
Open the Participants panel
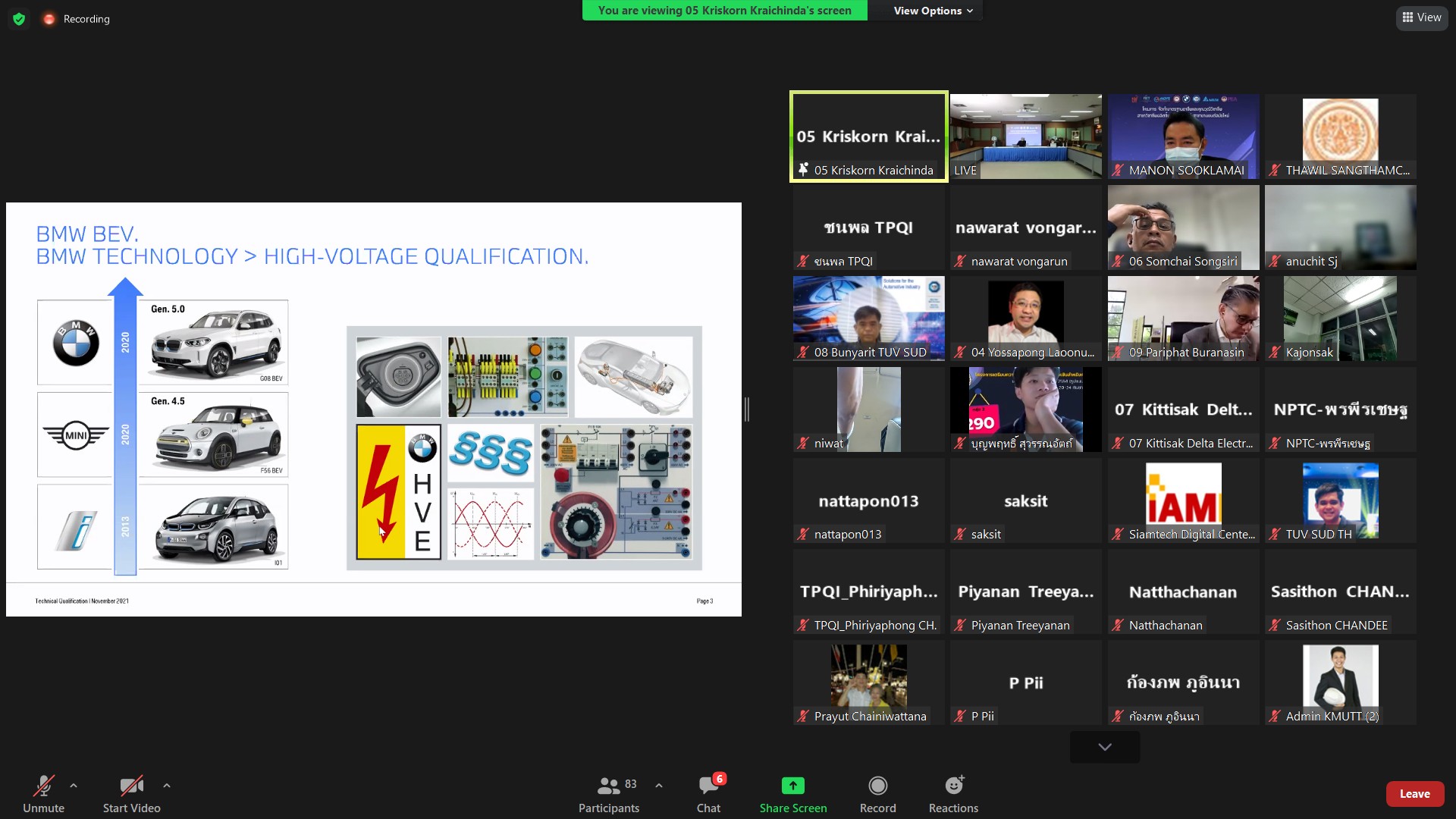click(x=609, y=794)
